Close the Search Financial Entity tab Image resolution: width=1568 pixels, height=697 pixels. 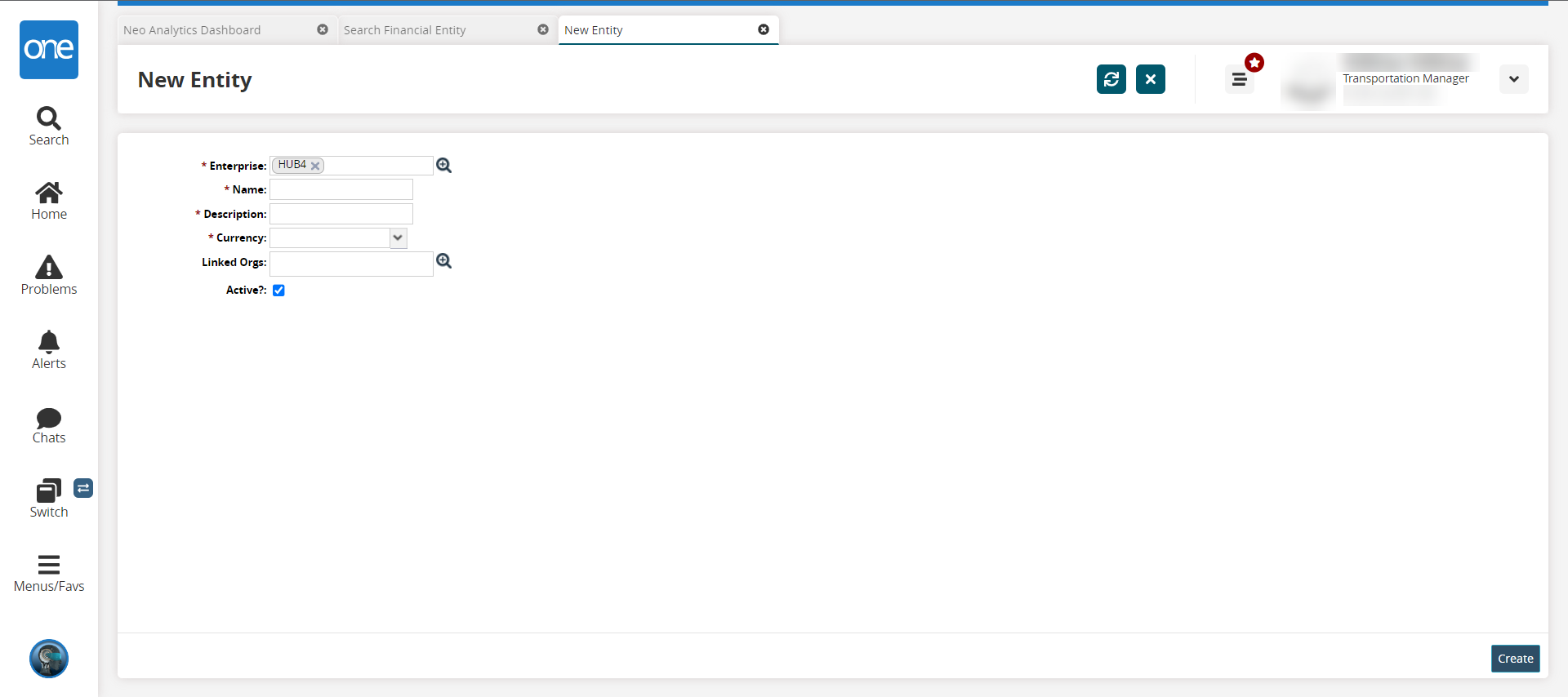(x=543, y=29)
